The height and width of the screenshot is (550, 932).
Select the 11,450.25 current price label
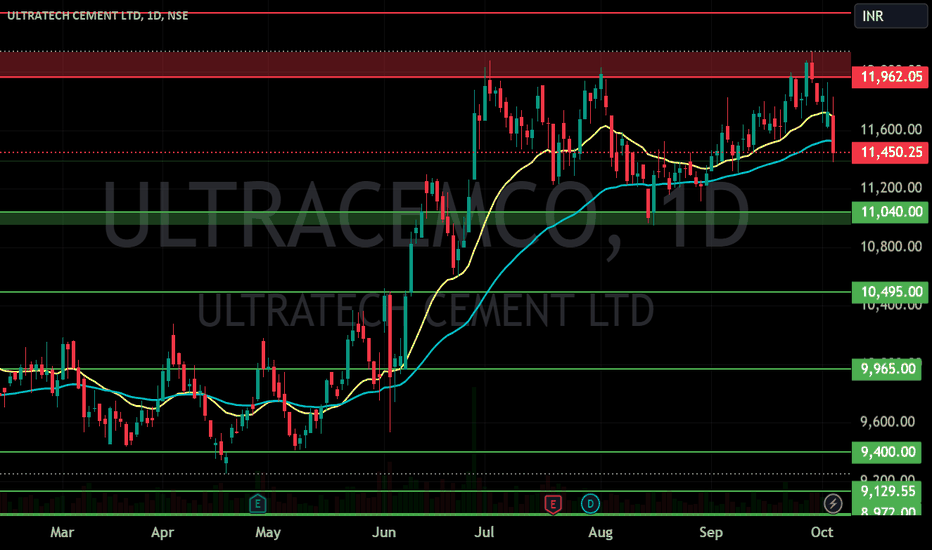[890, 153]
